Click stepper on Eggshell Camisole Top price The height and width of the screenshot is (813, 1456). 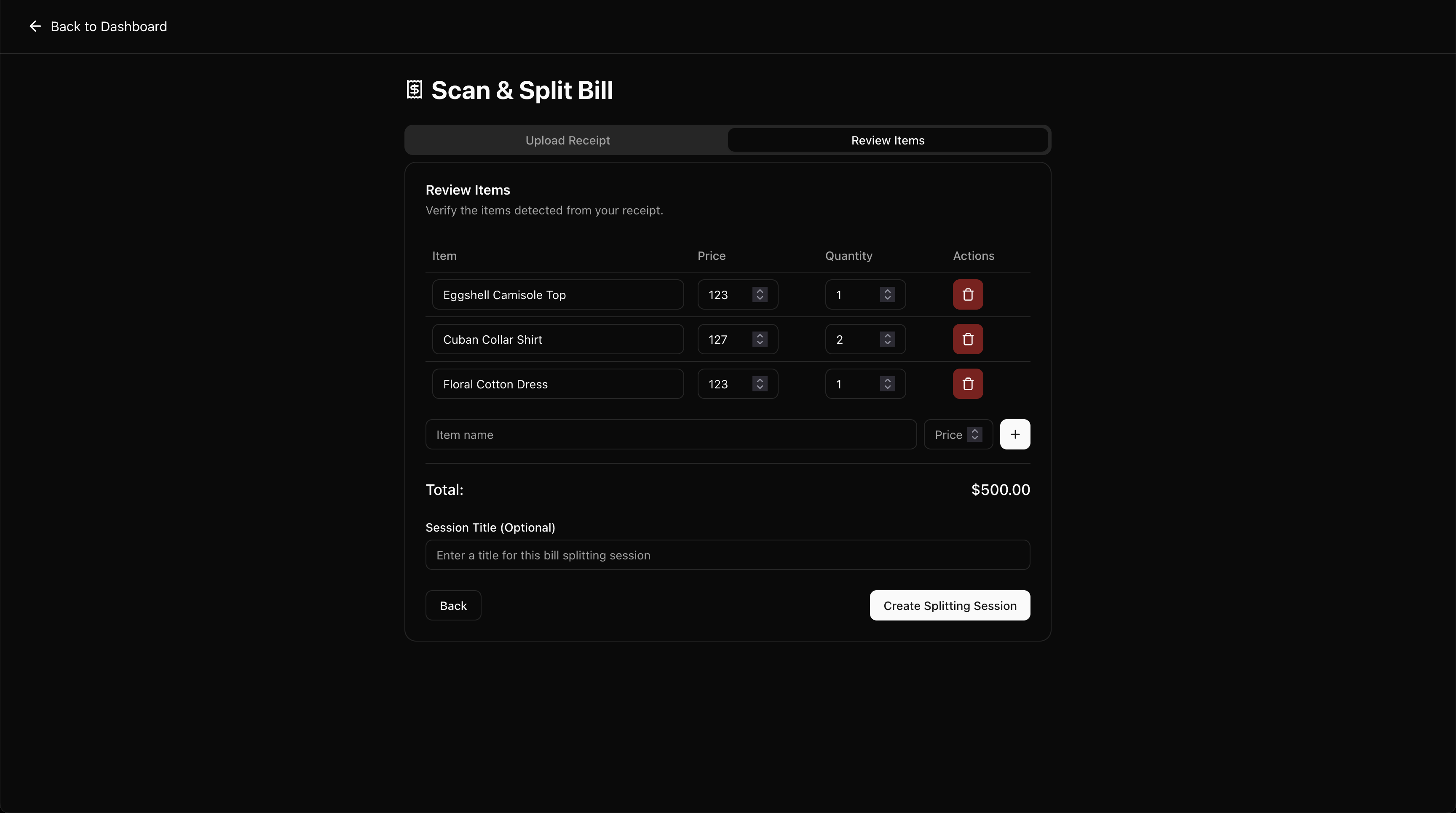point(760,294)
